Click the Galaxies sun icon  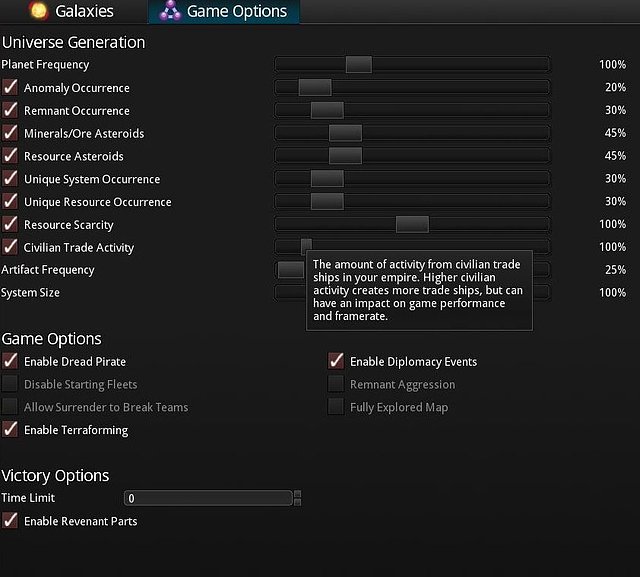39,12
